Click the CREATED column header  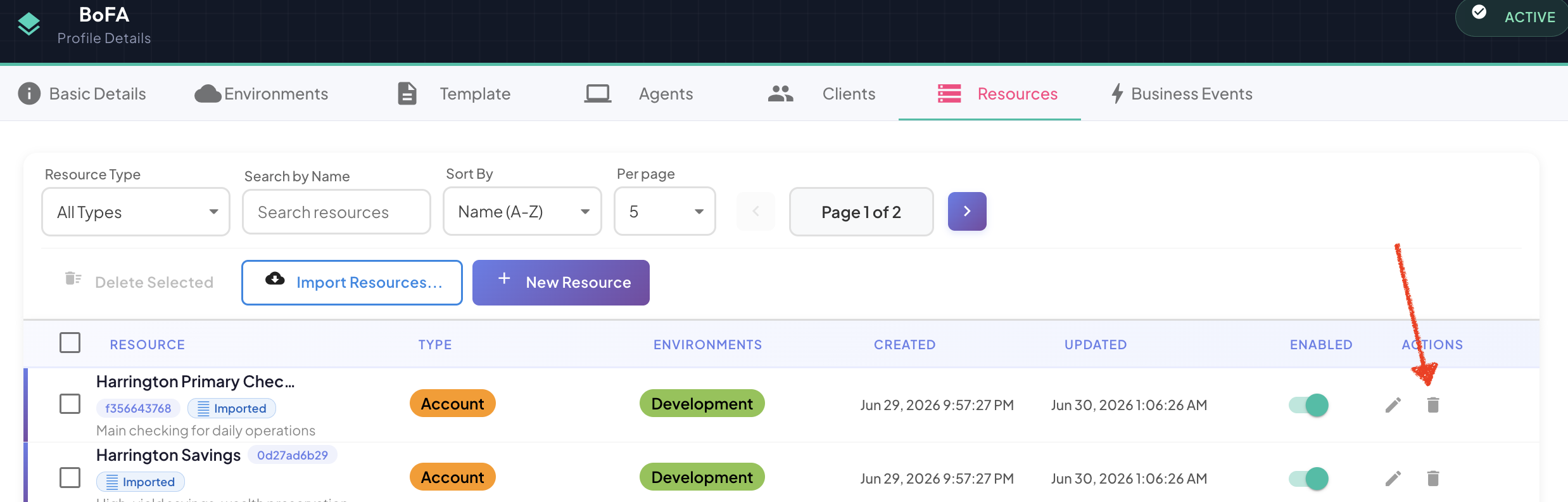905,345
